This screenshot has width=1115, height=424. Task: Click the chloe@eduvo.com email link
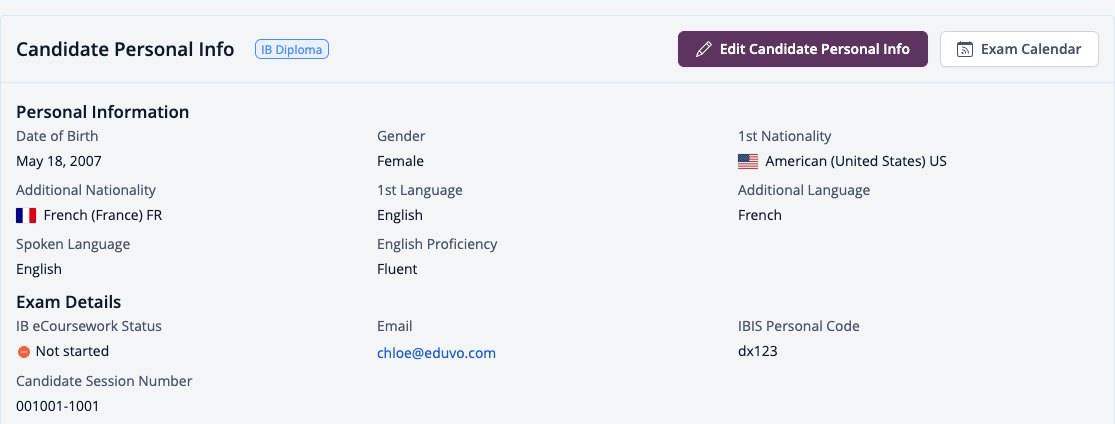[436, 353]
